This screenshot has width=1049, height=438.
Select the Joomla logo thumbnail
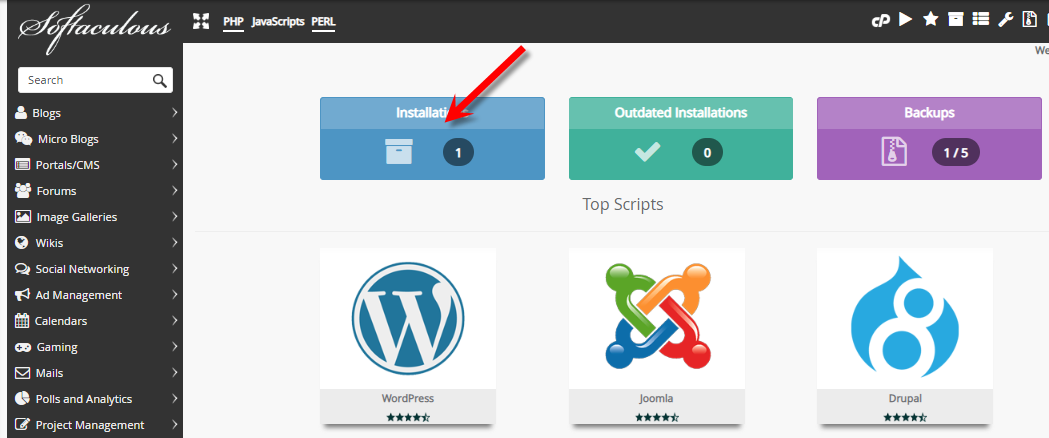click(x=657, y=318)
